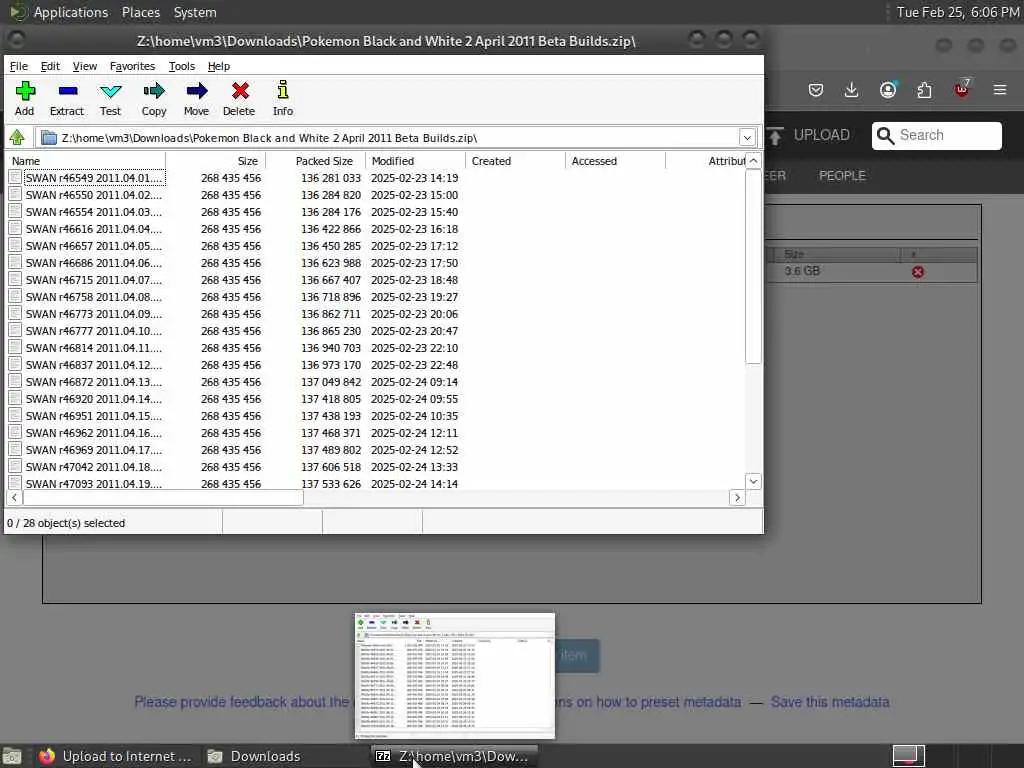Click the search magnifier icon on archive.org
The height and width of the screenshot is (768, 1024).
coord(885,135)
